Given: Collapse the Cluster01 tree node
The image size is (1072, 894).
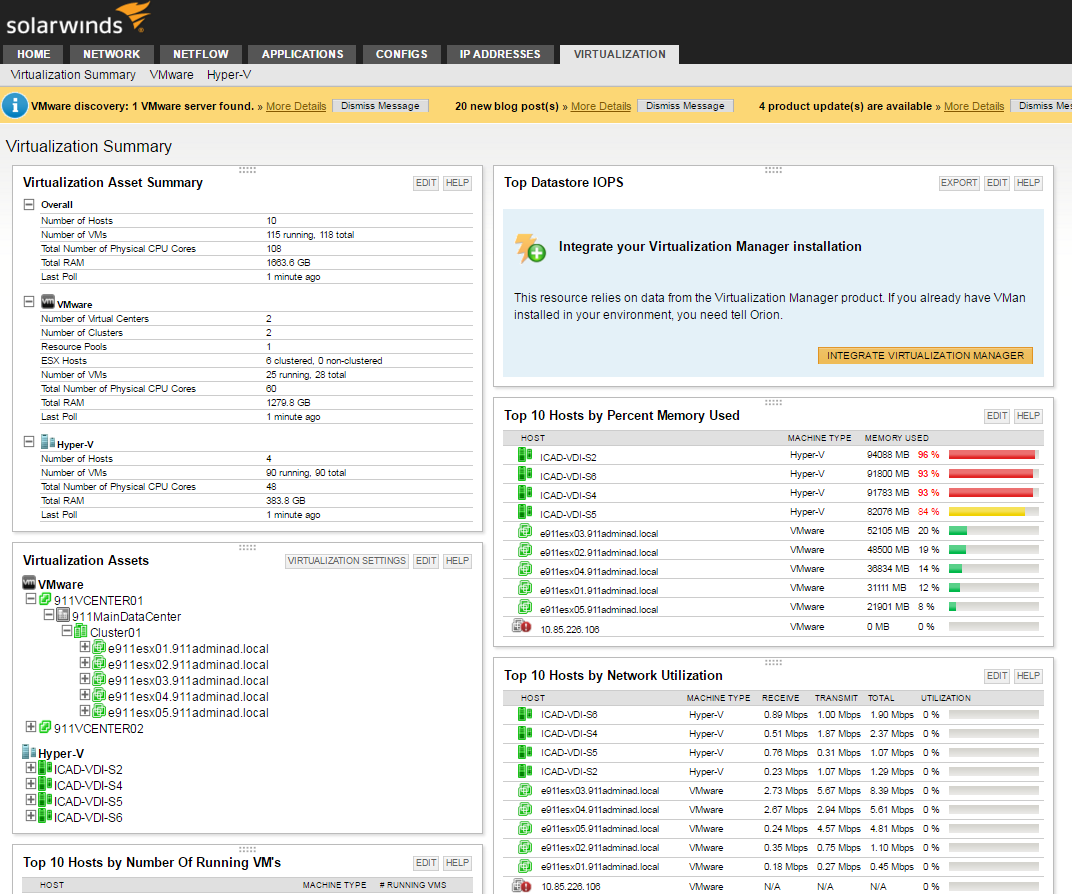Looking at the screenshot, I should tap(66, 631).
